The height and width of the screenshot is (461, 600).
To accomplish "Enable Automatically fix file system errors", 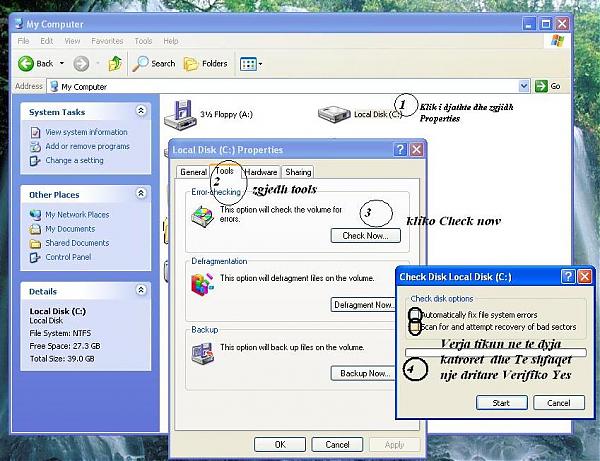I will [x=415, y=314].
